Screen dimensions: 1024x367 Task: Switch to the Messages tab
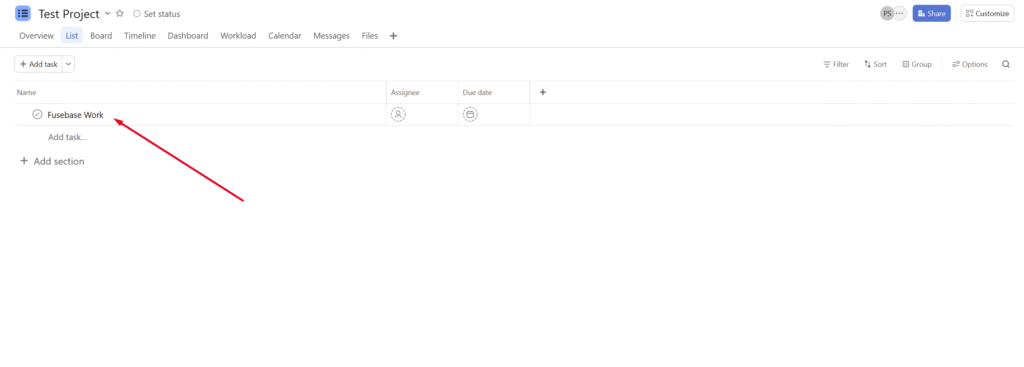332,36
